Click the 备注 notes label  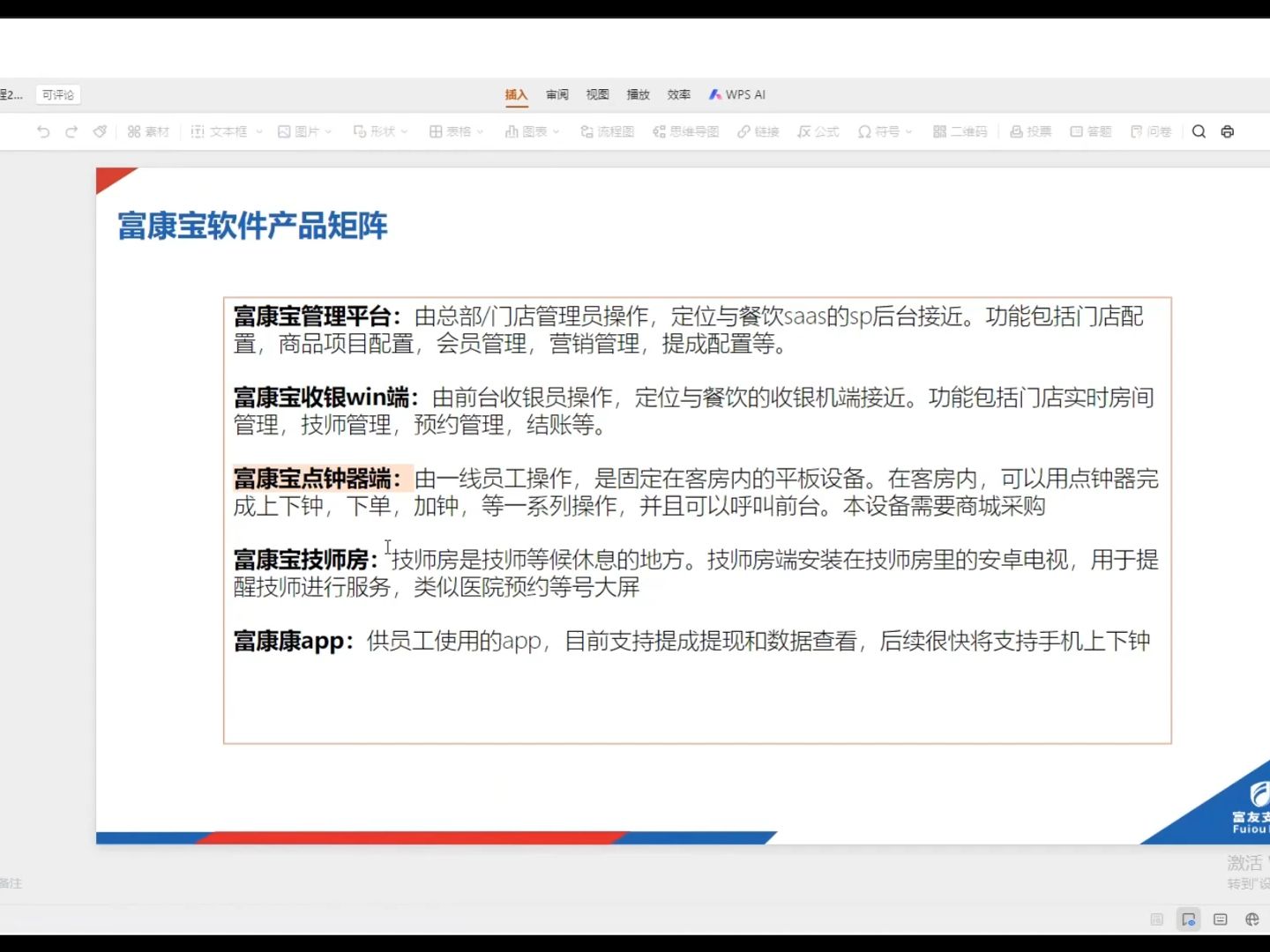coord(11,882)
